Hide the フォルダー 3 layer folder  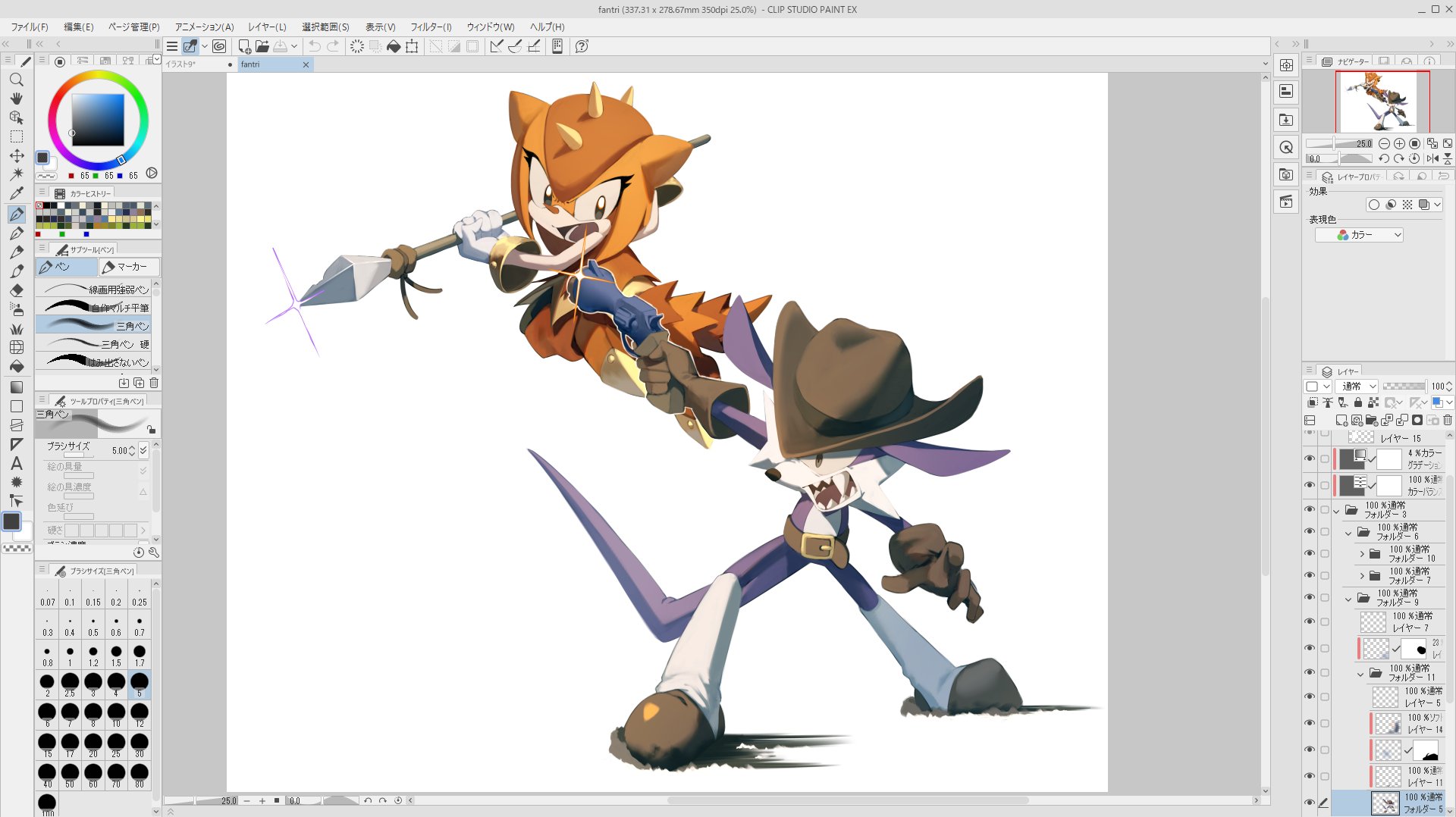click(x=1309, y=509)
